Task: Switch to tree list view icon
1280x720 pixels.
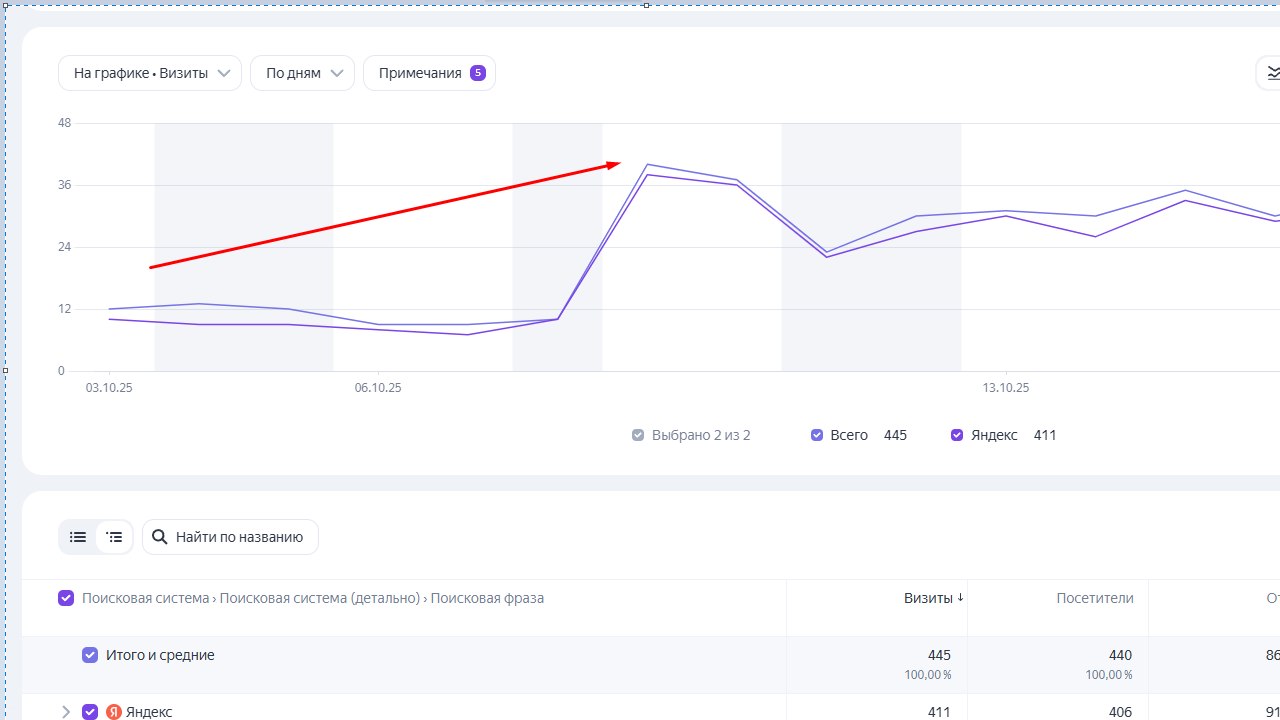Action: [x=114, y=537]
